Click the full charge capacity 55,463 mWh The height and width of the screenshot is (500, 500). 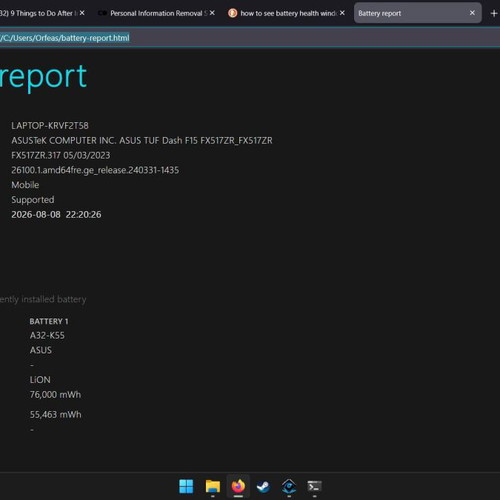[56, 415]
